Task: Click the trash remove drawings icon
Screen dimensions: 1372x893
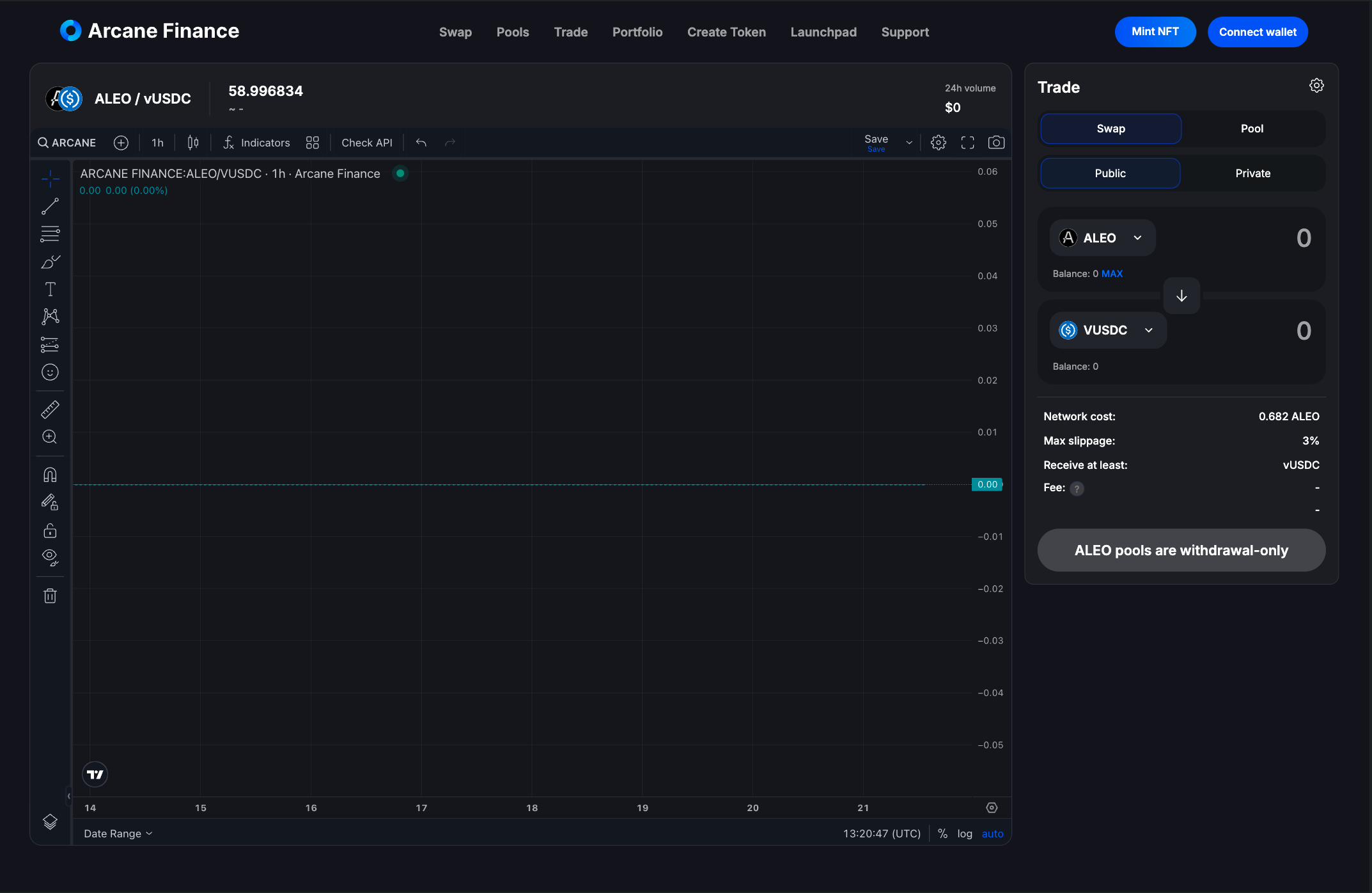Action: pos(50,596)
